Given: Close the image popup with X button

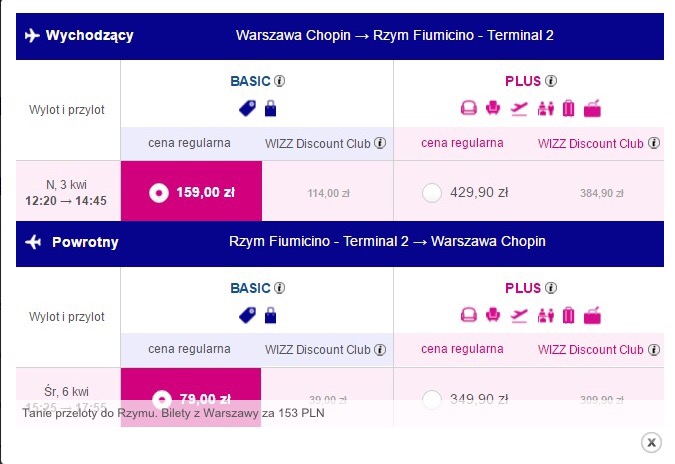Looking at the screenshot, I should point(651,442).
